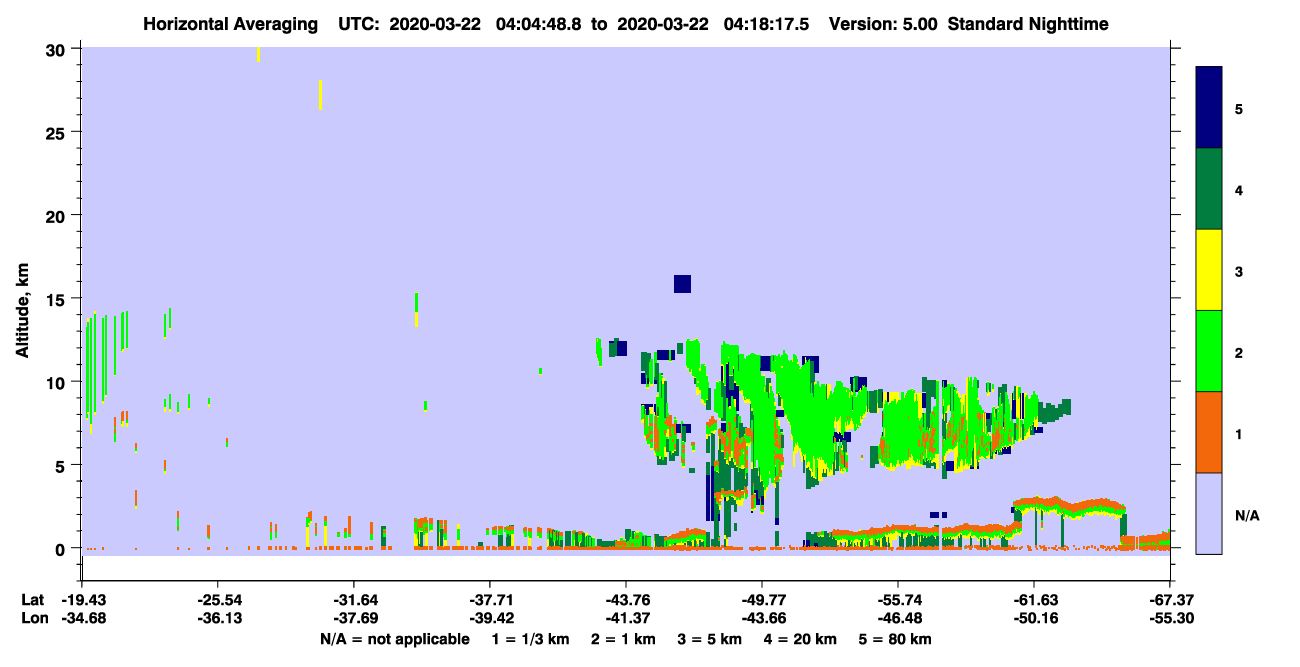Click longitude value -46.48
The width and height of the screenshot is (1300, 667).
(898, 618)
